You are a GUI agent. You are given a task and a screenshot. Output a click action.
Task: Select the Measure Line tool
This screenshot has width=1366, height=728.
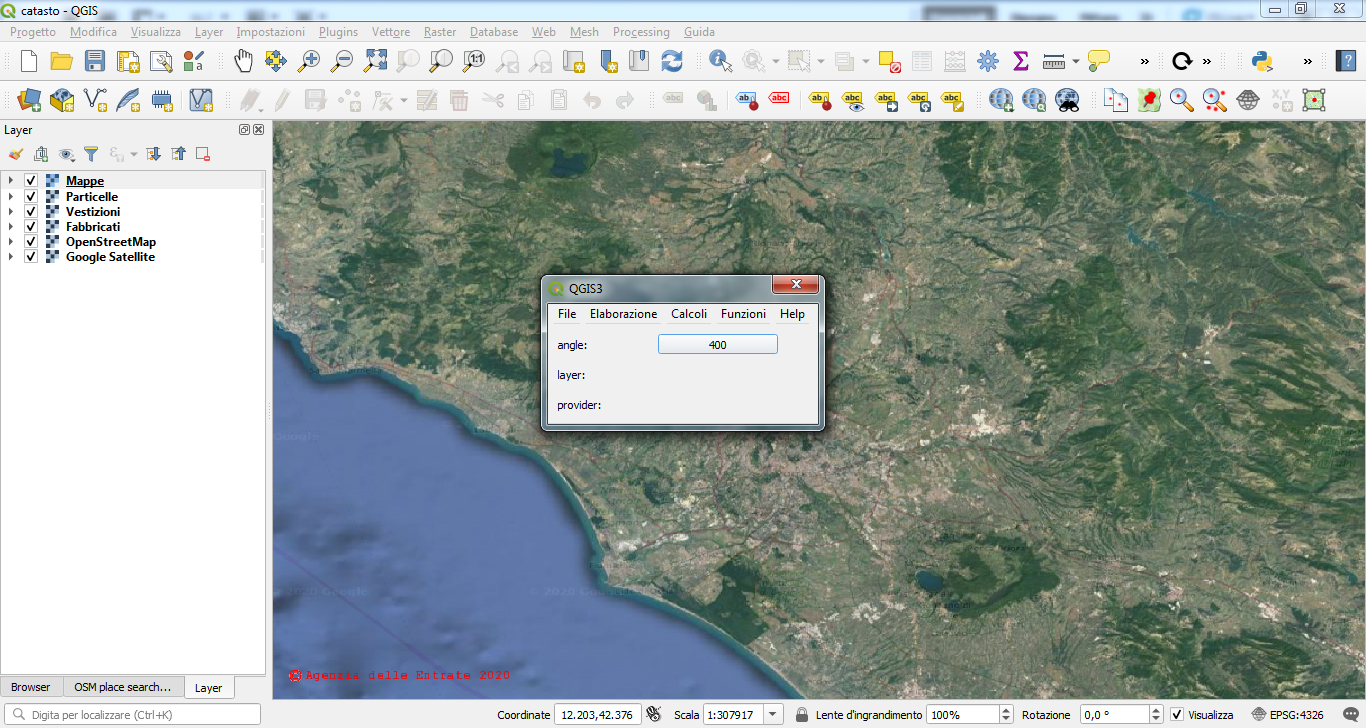[x=1053, y=60]
